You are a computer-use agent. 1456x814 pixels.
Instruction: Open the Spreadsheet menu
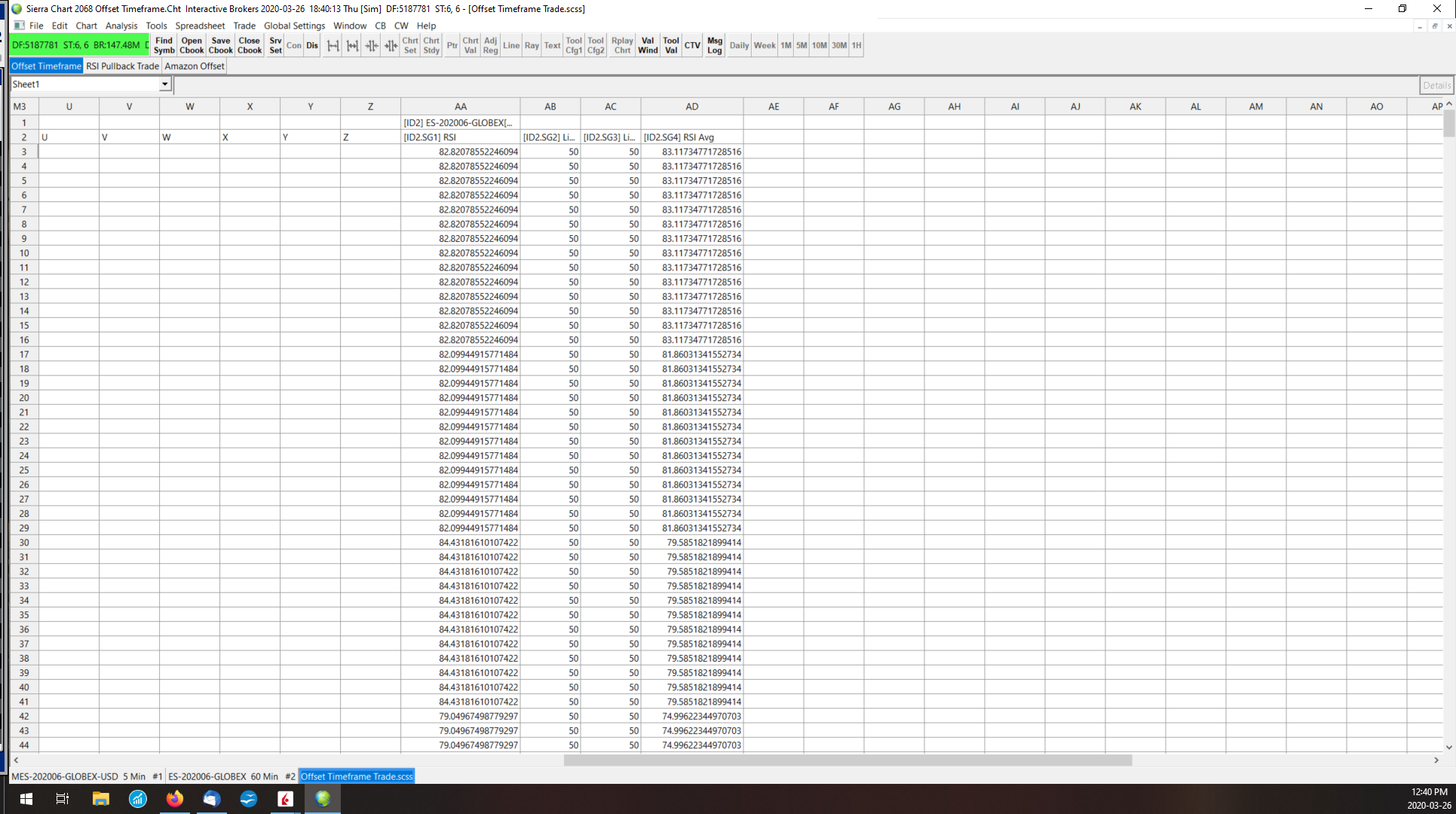pyautogui.click(x=200, y=26)
